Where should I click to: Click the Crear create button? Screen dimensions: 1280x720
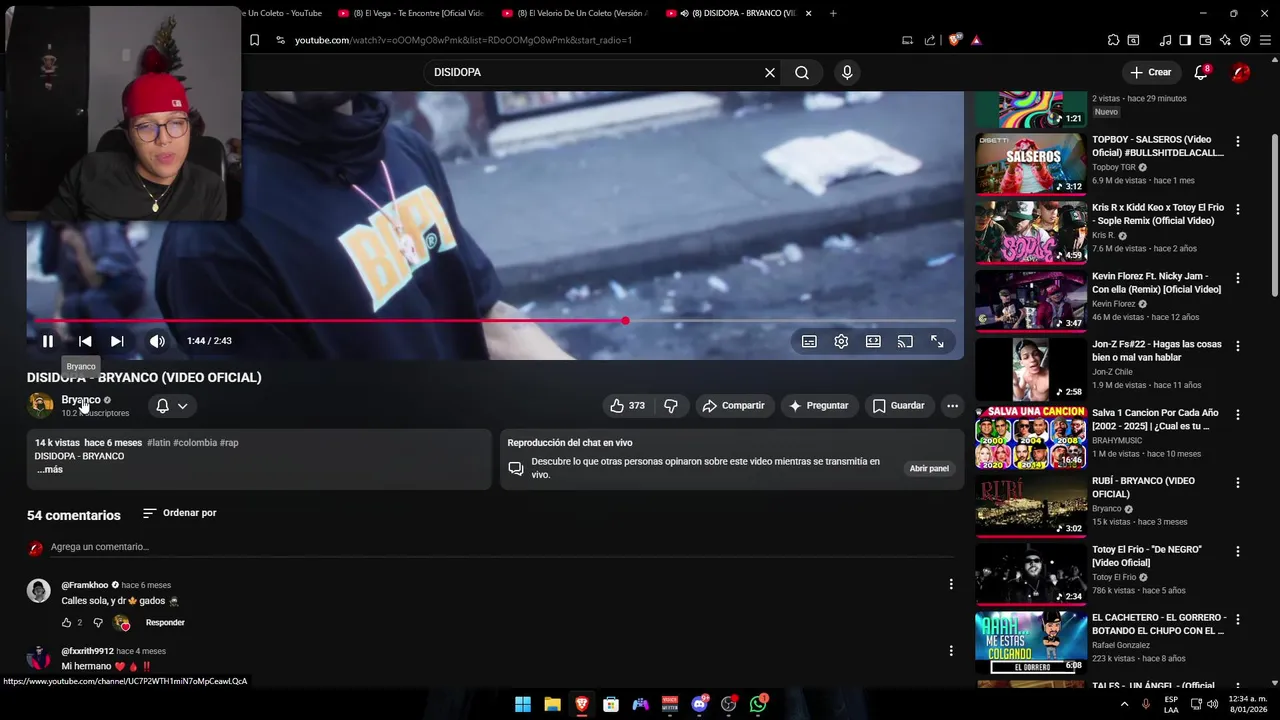click(x=1150, y=72)
